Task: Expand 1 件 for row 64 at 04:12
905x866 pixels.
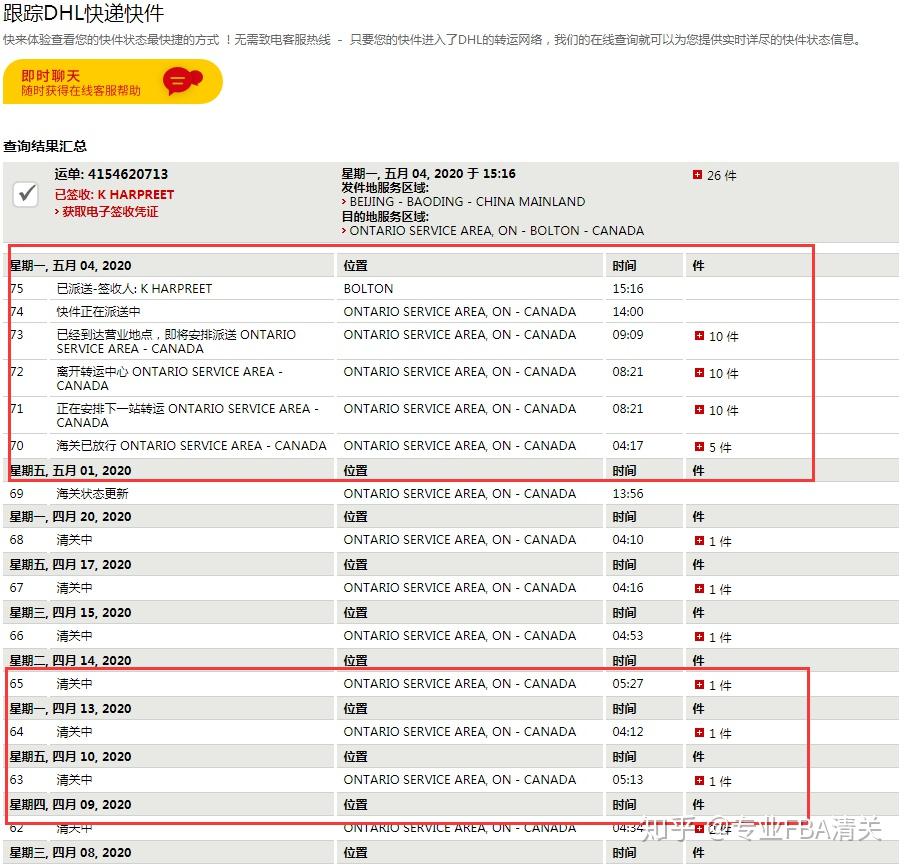Action: point(699,732)
